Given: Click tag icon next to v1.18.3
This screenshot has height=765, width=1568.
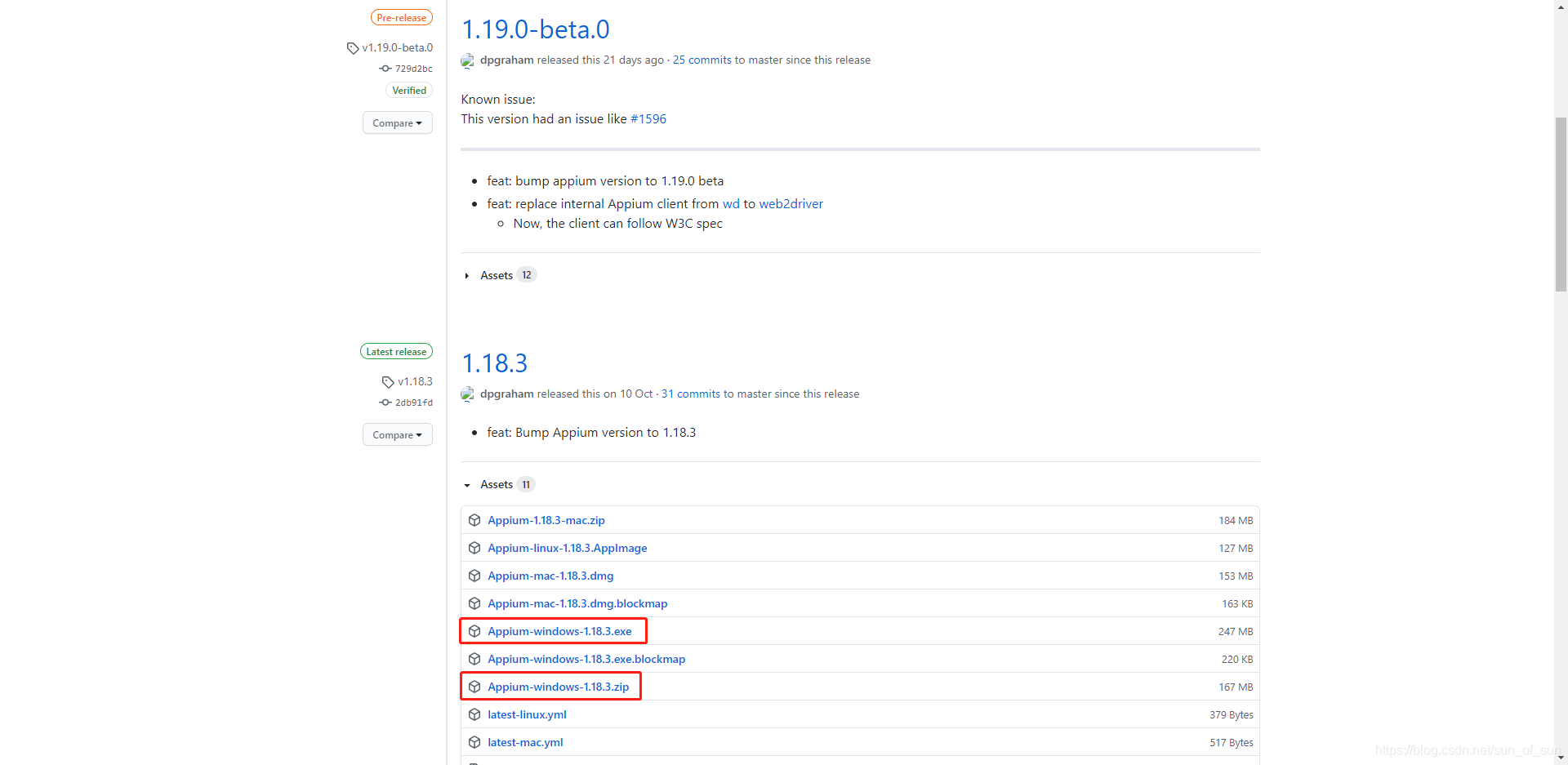Looking at the screenshot, I should 388,382.
